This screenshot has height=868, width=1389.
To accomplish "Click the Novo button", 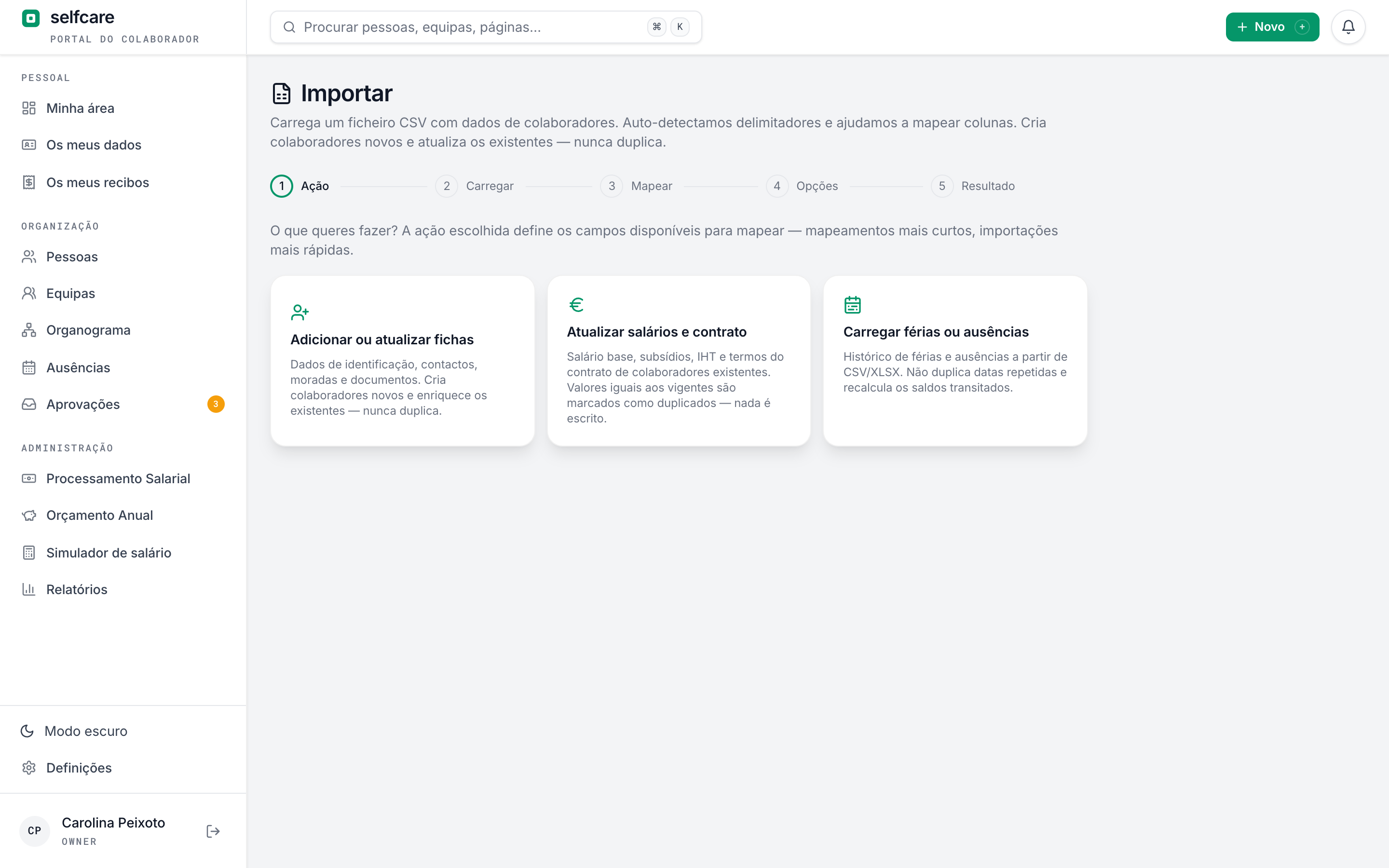I will [1272, 27].
